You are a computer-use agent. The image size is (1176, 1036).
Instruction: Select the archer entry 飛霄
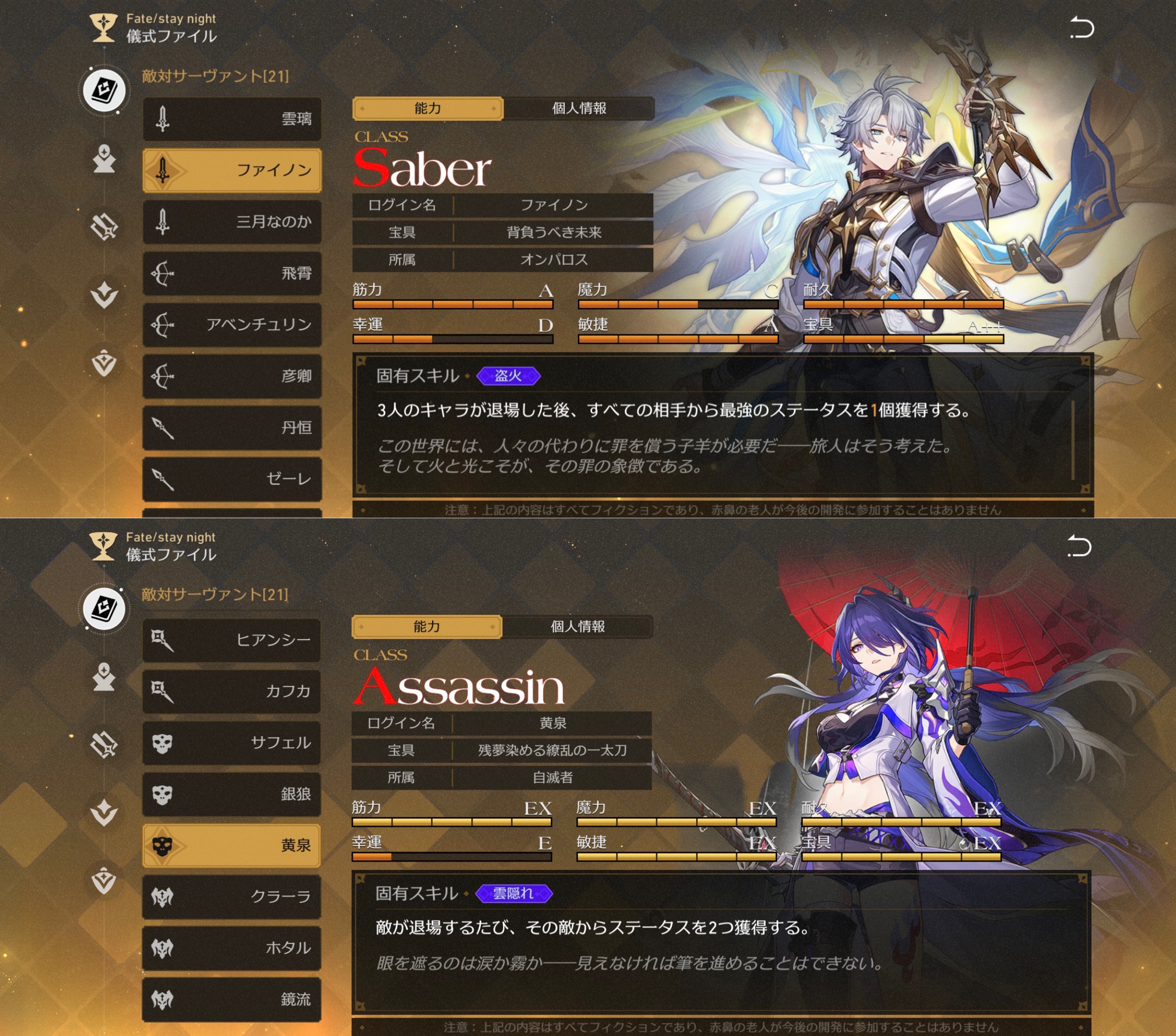(232, 273)
